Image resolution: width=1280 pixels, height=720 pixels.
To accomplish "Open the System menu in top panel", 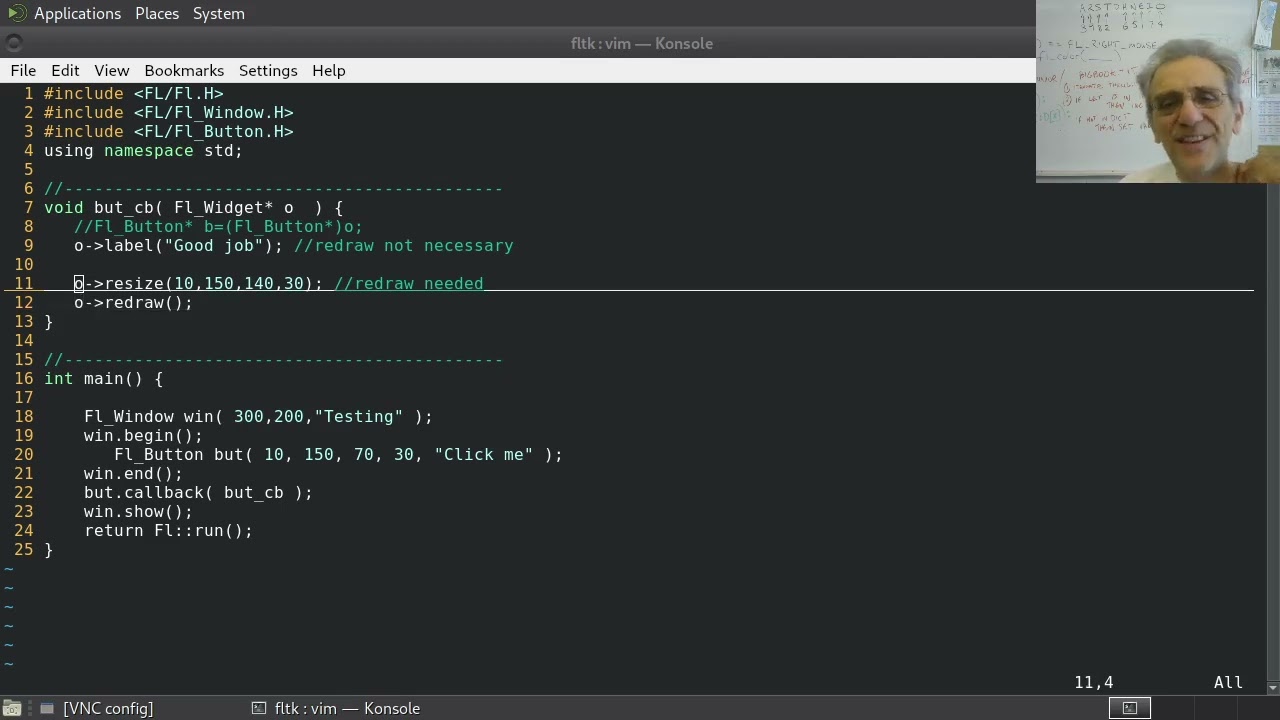I will pyautogui.click(x=218, y=13).
